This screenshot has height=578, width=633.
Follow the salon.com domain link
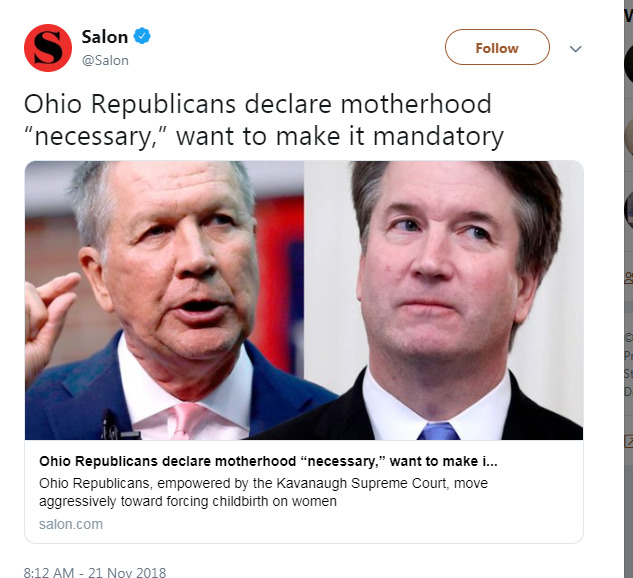(x=71, y=524)
